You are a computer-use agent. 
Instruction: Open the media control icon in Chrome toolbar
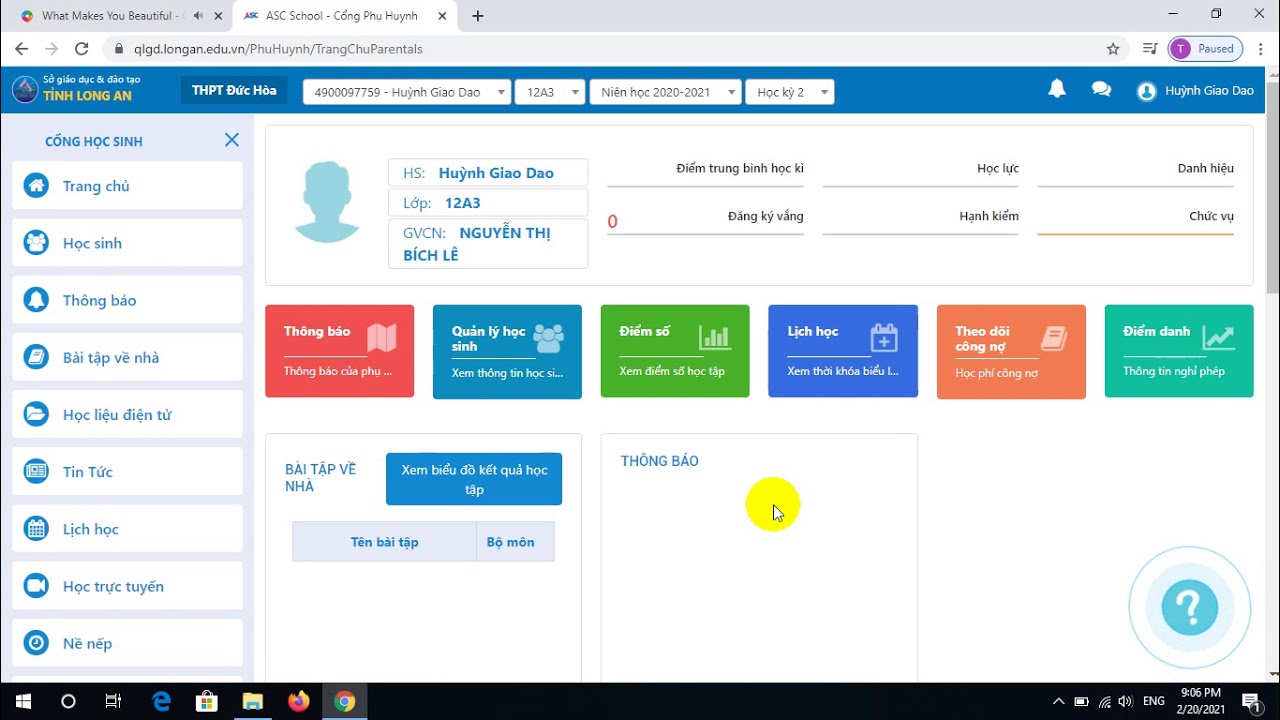1150,48
